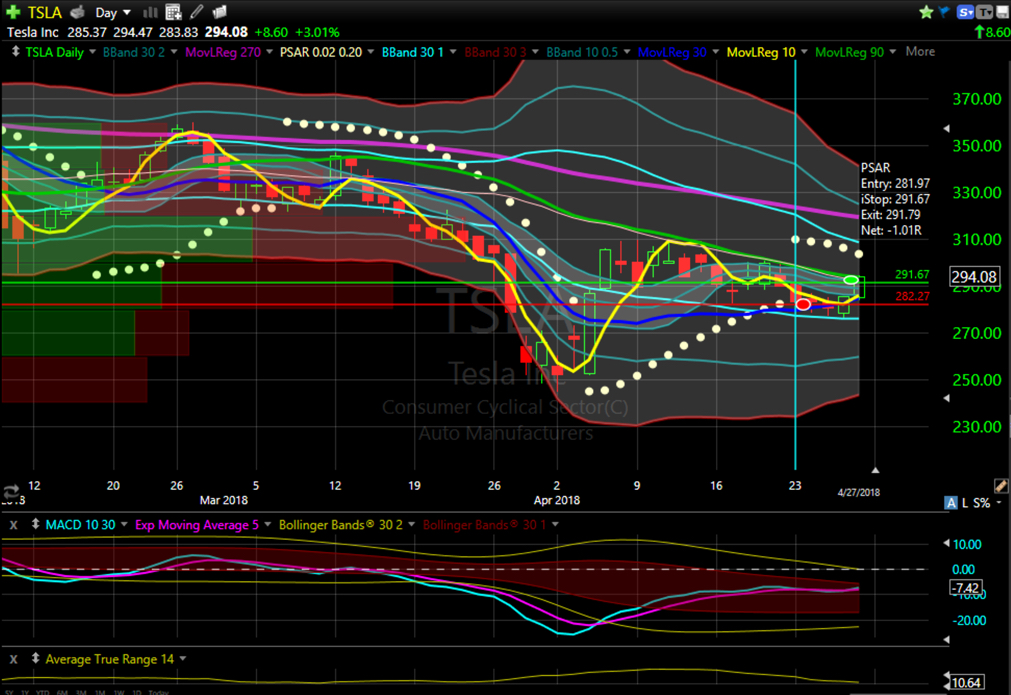Click More to show additional indicators
Screen dimensions: 1011x695
tap(920, 52)
